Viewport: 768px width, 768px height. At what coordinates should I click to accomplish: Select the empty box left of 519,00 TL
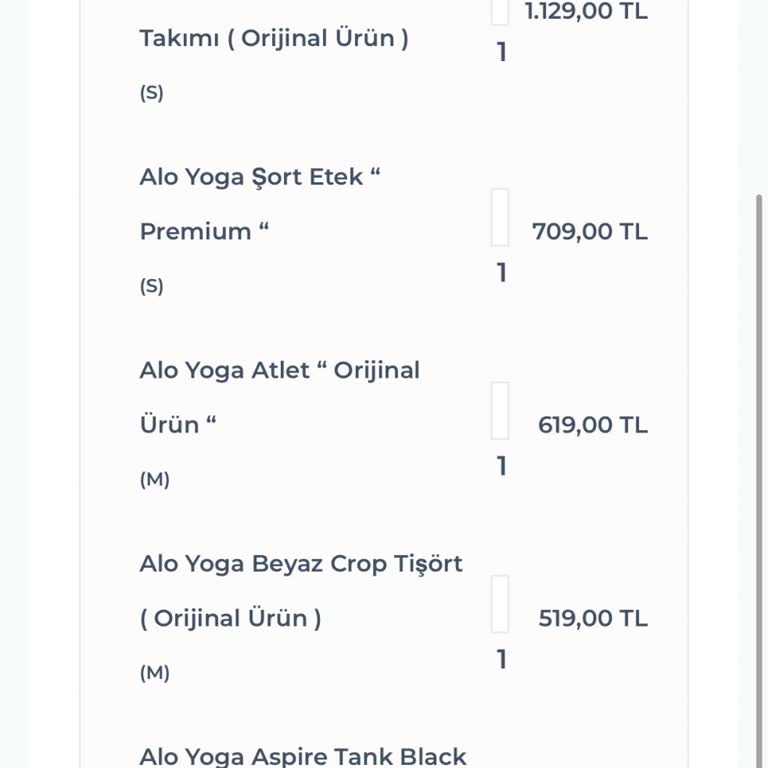(500, 604)
